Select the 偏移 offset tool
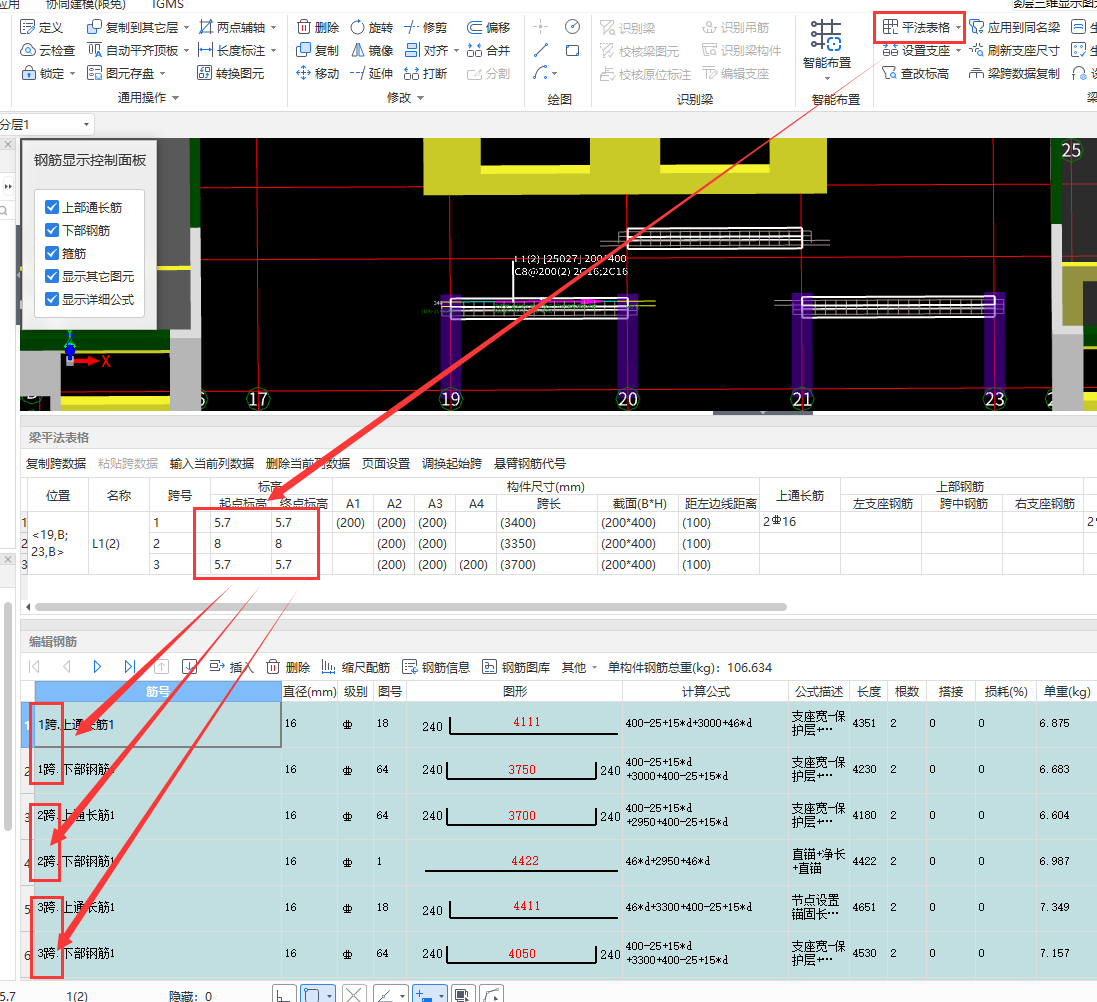1097x1002 pixels. (x=489, y=27)
